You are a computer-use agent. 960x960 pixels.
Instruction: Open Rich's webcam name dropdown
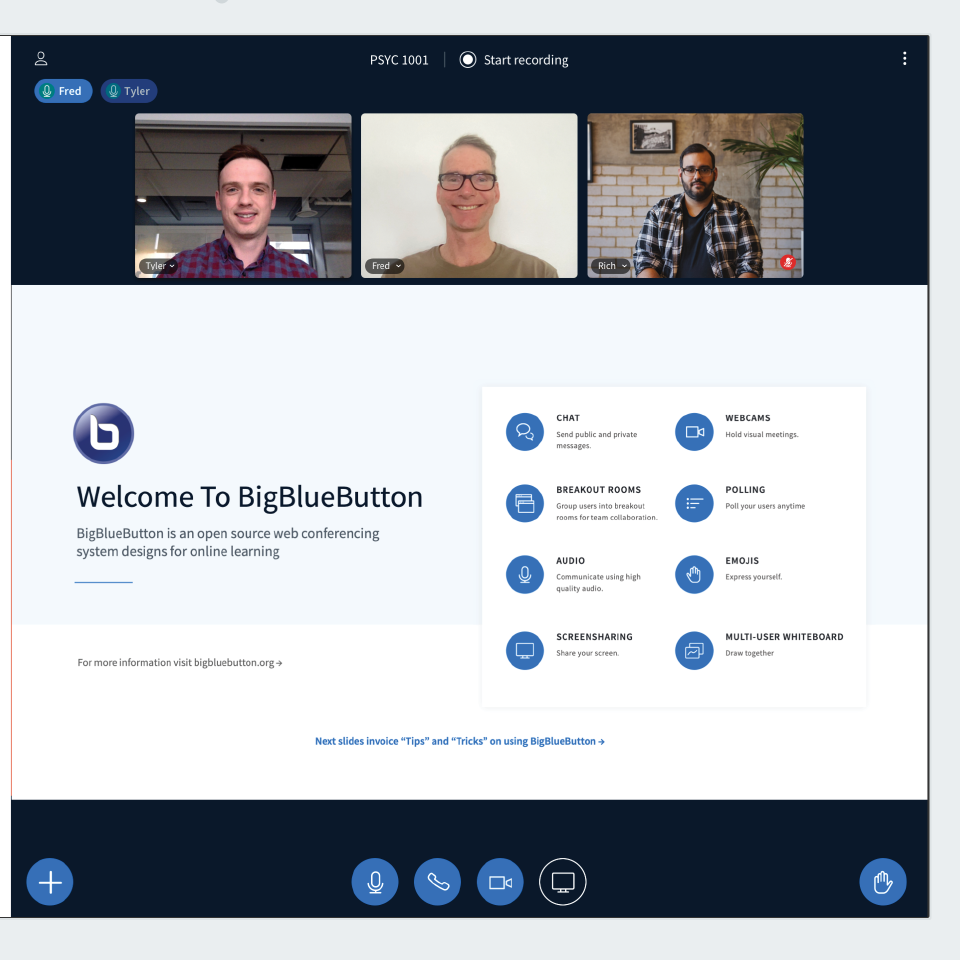point(611,266)
